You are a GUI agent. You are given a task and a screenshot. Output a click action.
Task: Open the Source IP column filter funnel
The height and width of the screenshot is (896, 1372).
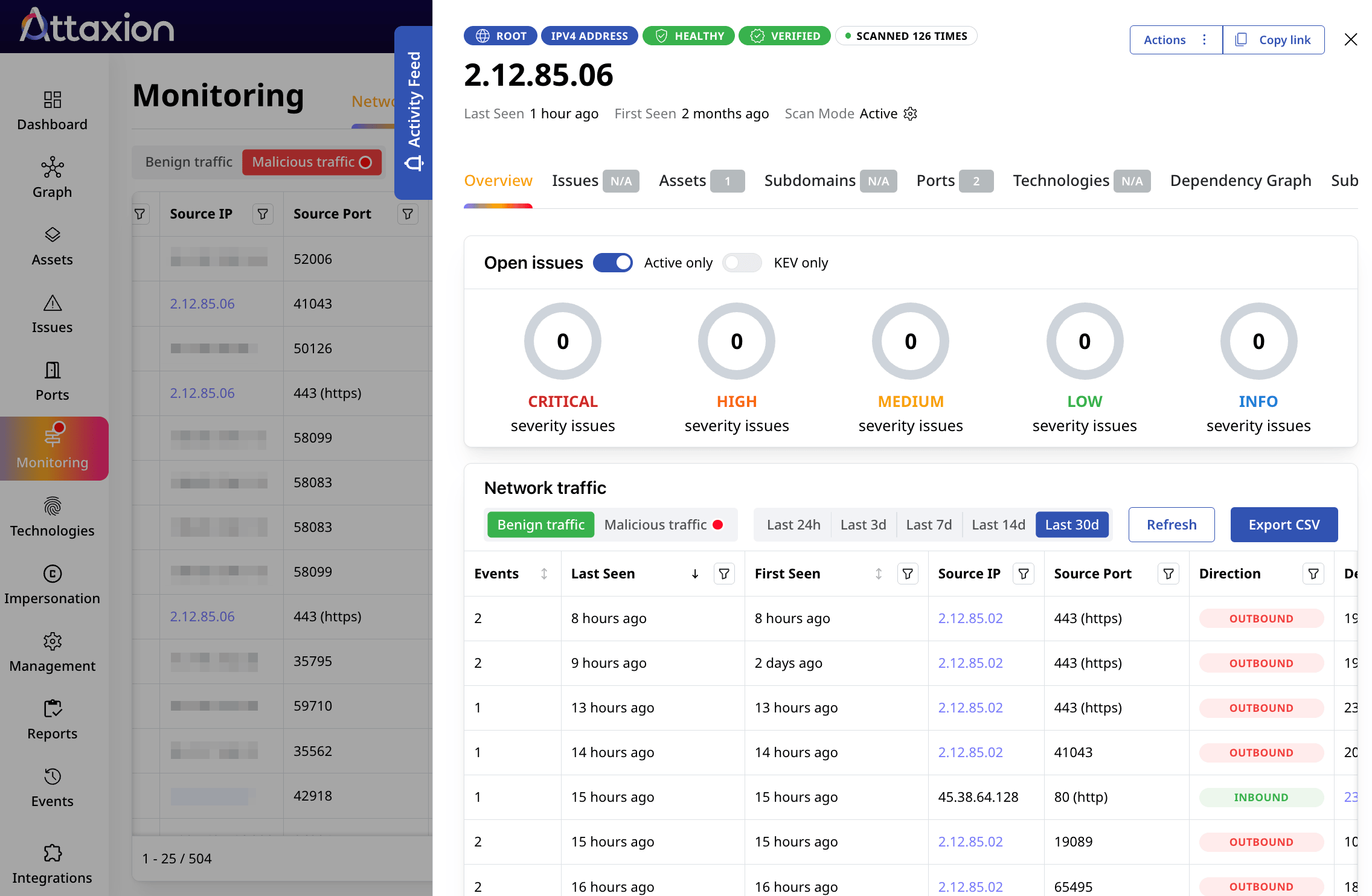click(x=1023, y=574)
